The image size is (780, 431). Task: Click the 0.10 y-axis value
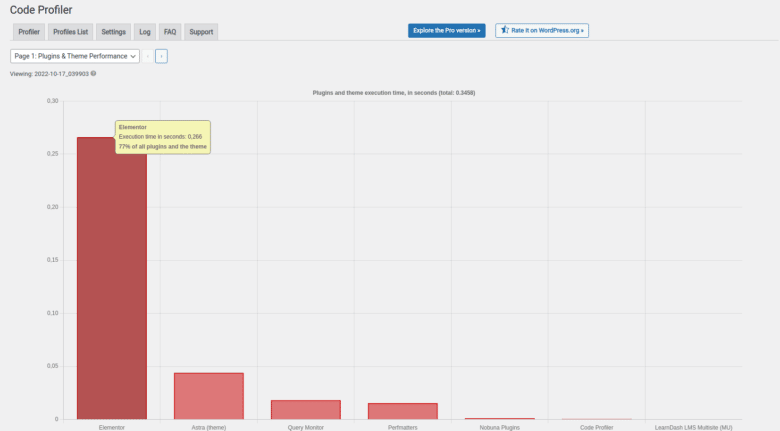point(52,313)
